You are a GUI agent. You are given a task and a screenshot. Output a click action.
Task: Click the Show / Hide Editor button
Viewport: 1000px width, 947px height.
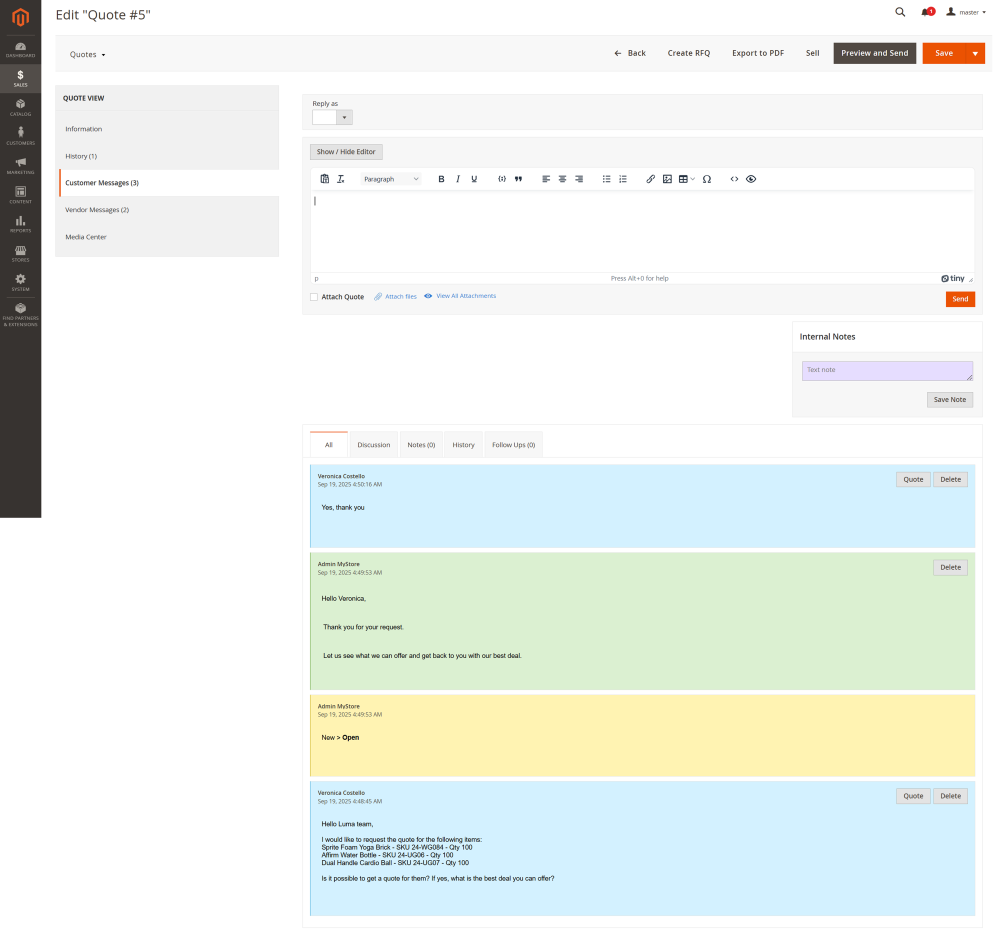click(x=346, y=152)
